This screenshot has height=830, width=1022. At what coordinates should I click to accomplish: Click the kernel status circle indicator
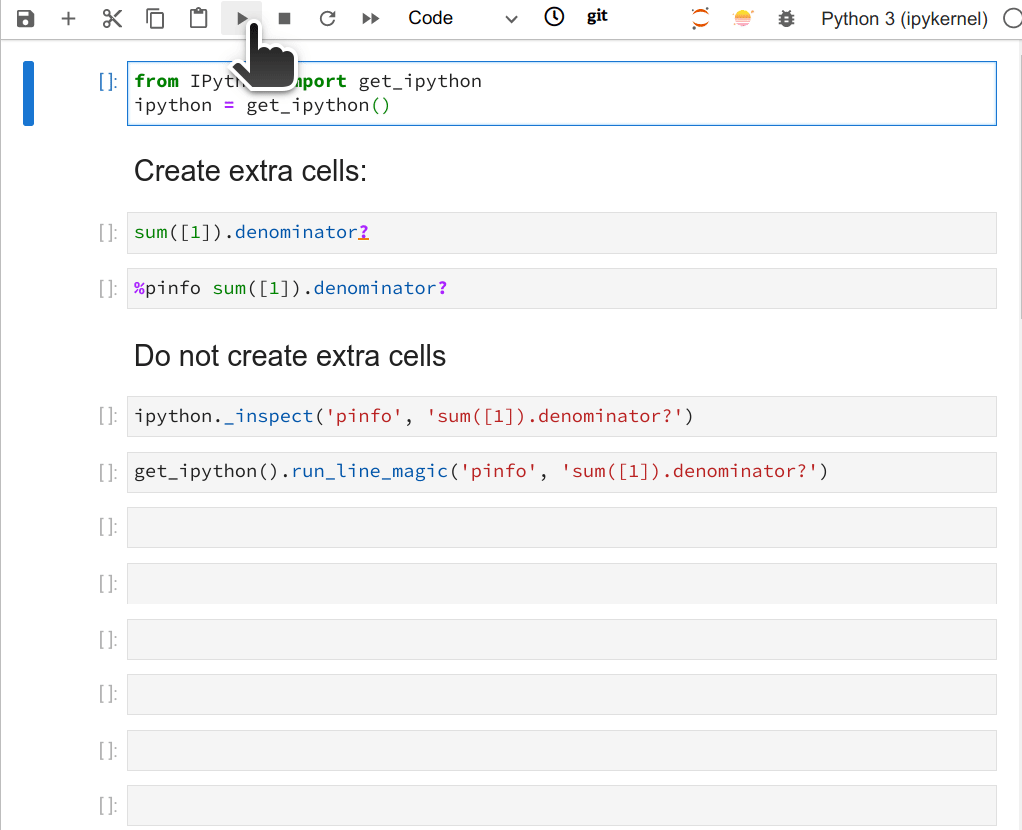click(1010, 18)
